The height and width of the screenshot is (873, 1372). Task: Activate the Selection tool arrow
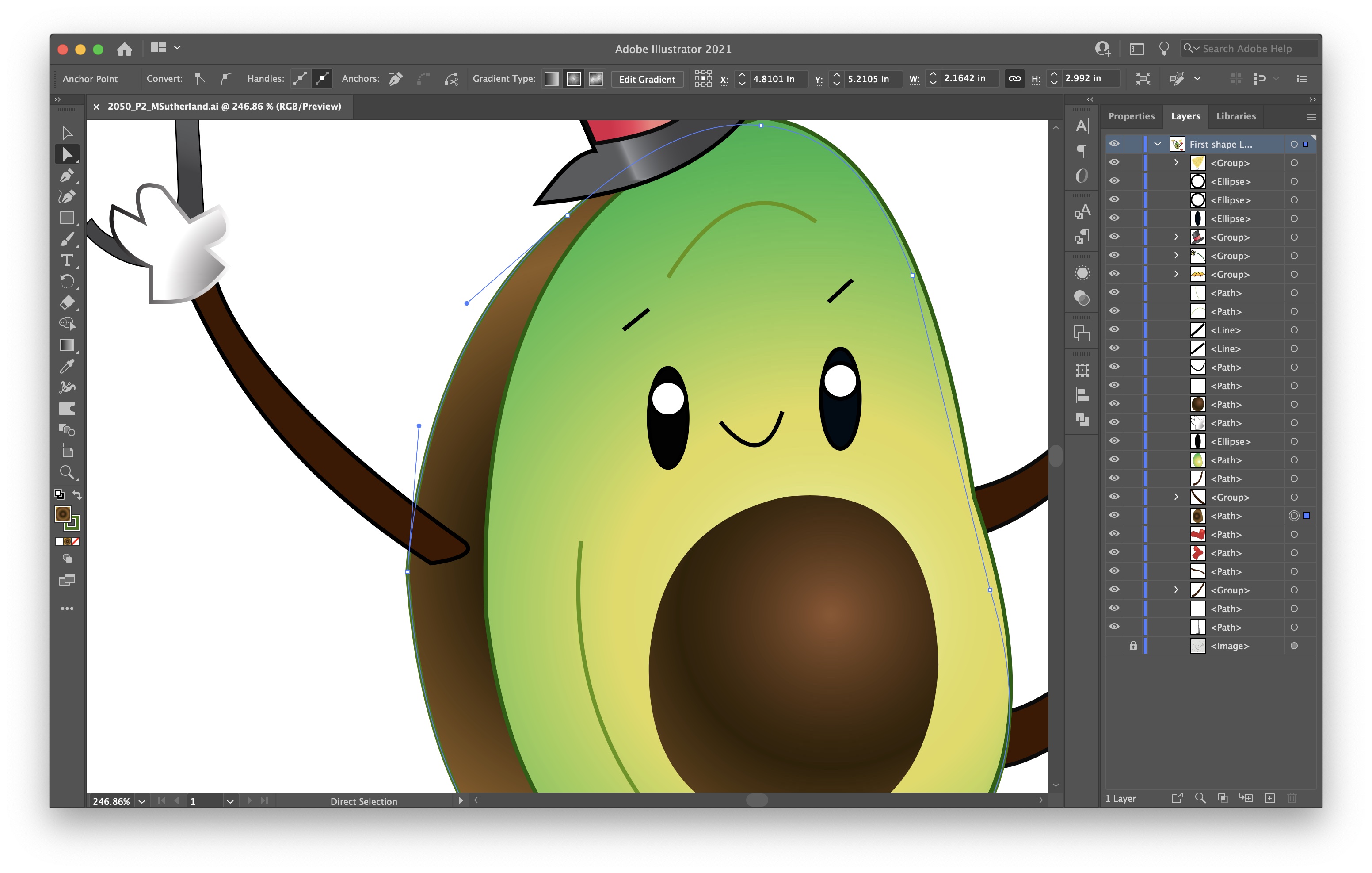pyautogui.click(x=67, y=133)
